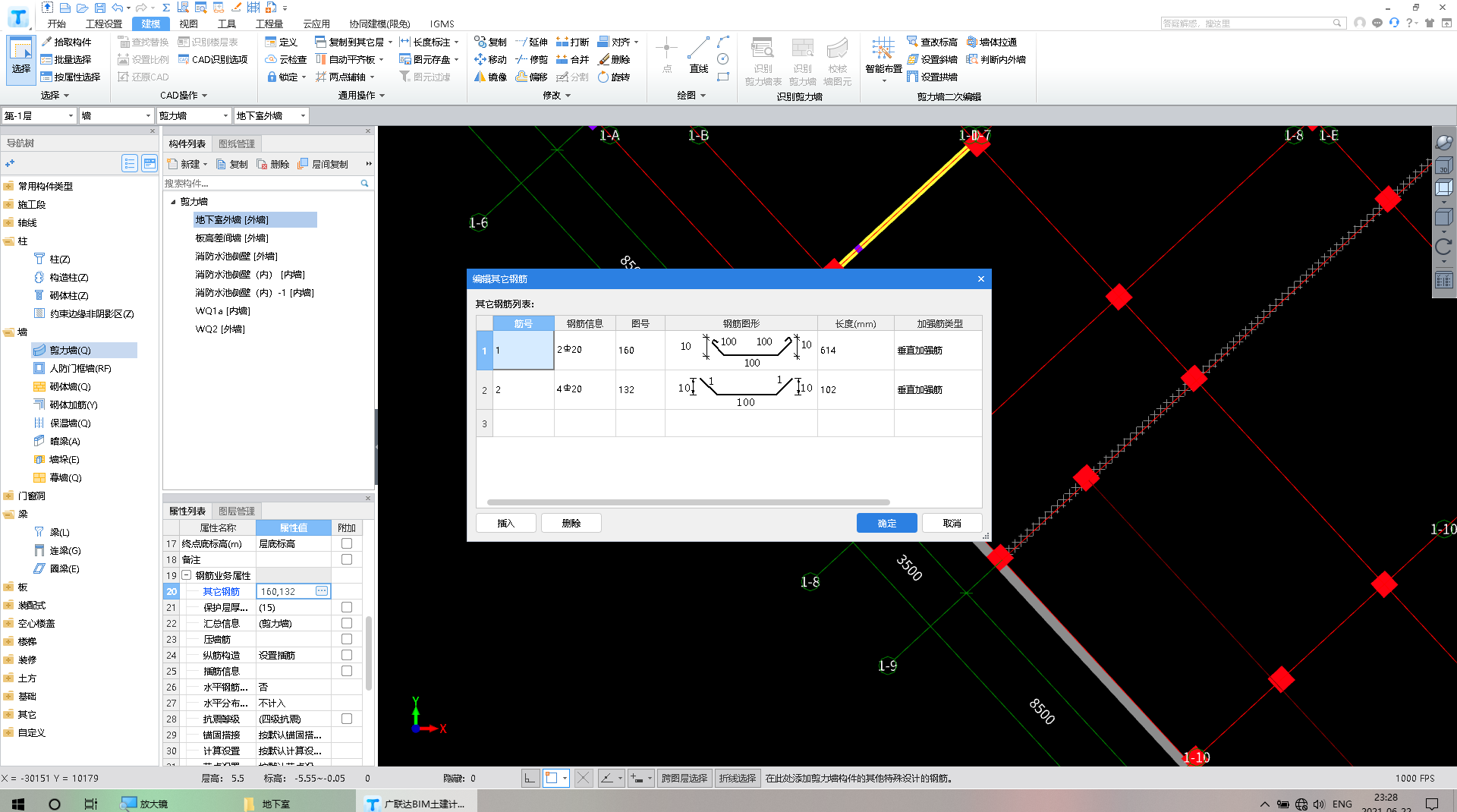1457x812 pixels.
Task: Click 延伸 extend tool
Action: pyautogui.click(x=531, y=42)
